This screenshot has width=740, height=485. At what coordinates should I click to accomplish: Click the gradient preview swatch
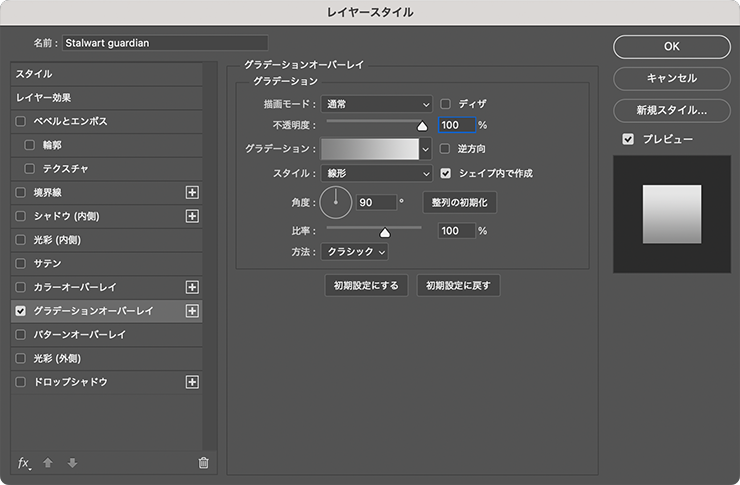369,149
